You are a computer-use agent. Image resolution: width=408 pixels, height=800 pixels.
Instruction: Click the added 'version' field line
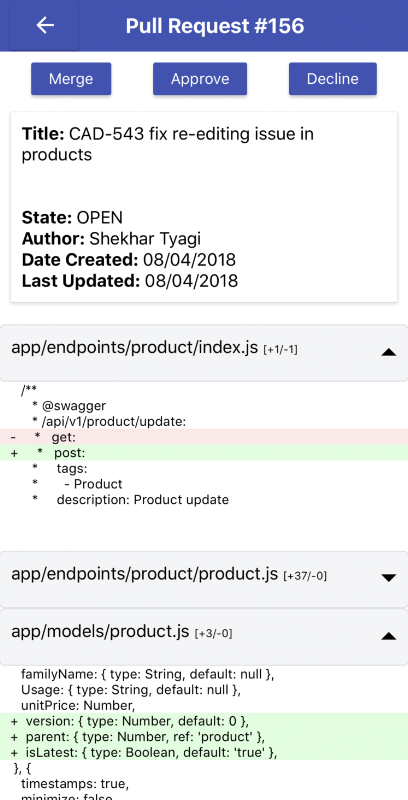[x=204, y=721]
